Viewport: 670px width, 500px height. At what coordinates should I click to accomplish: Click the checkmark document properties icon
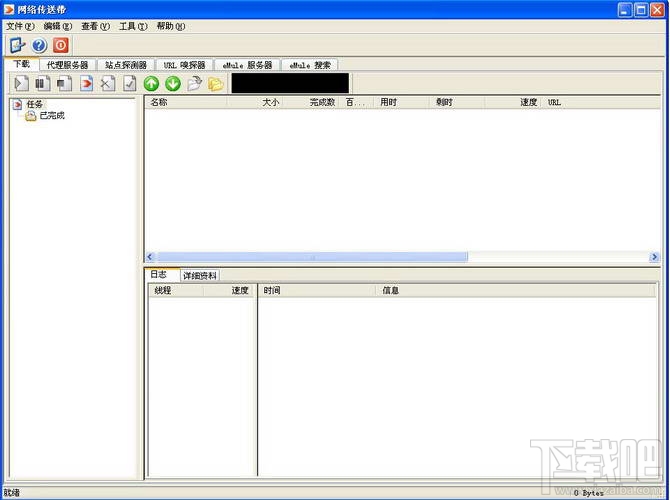[x=129, y=83]
